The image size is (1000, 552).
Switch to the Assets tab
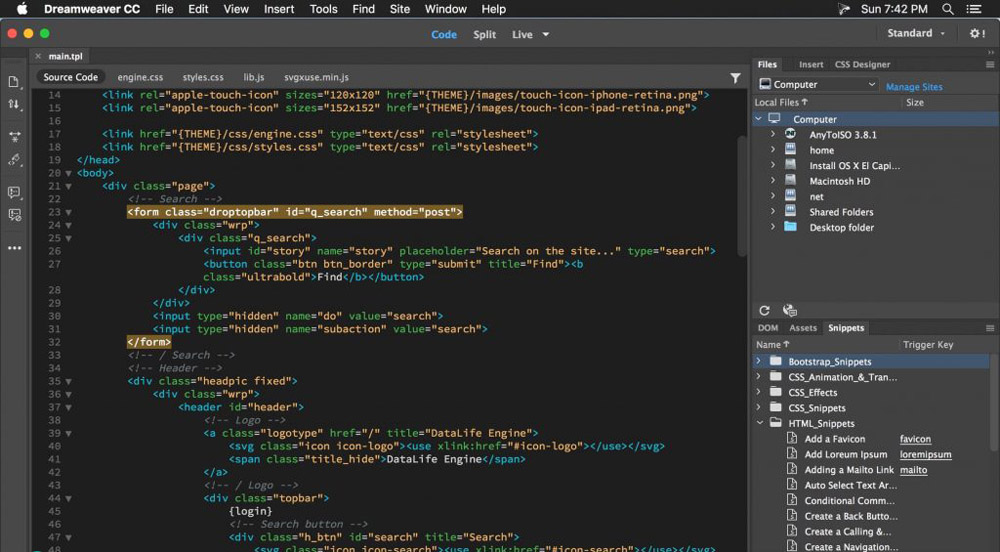click(803, 328)
